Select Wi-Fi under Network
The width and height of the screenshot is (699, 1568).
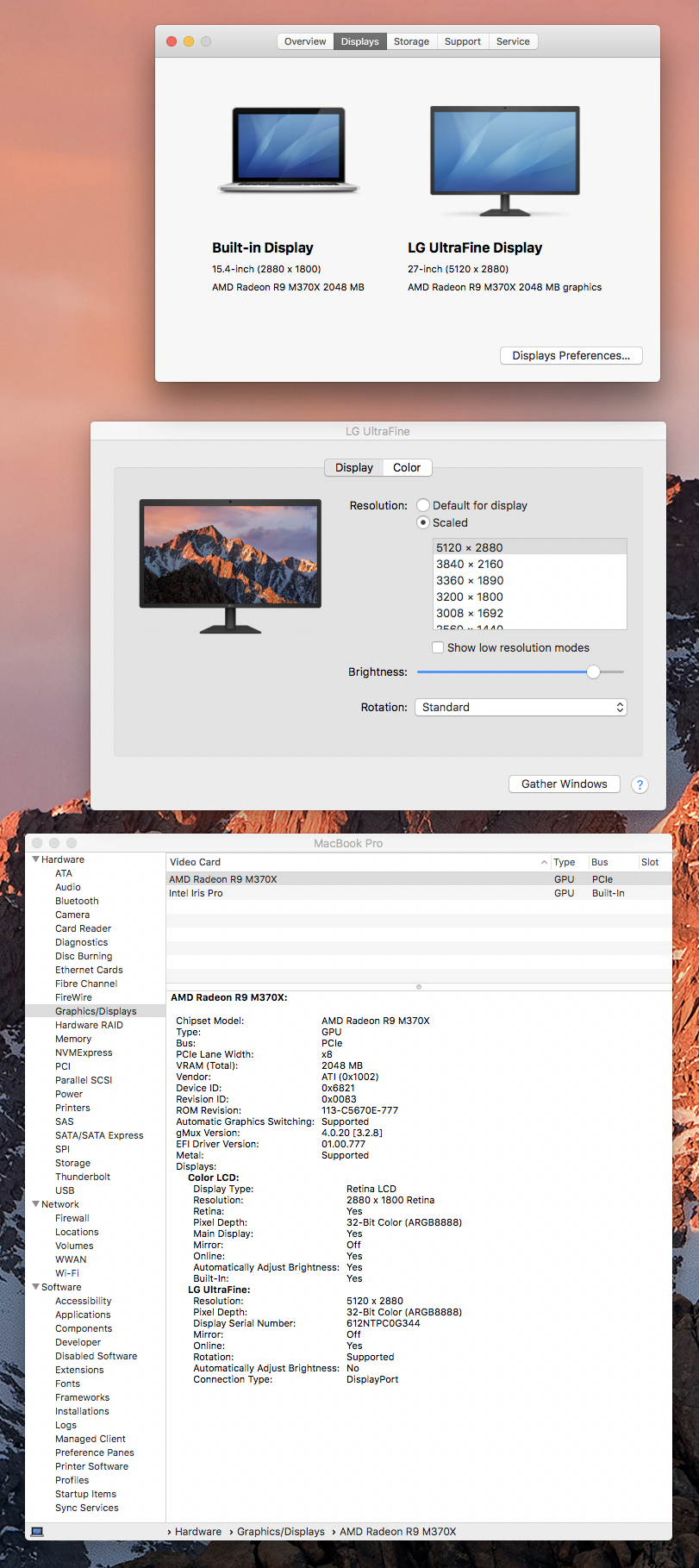(67, 1273)
